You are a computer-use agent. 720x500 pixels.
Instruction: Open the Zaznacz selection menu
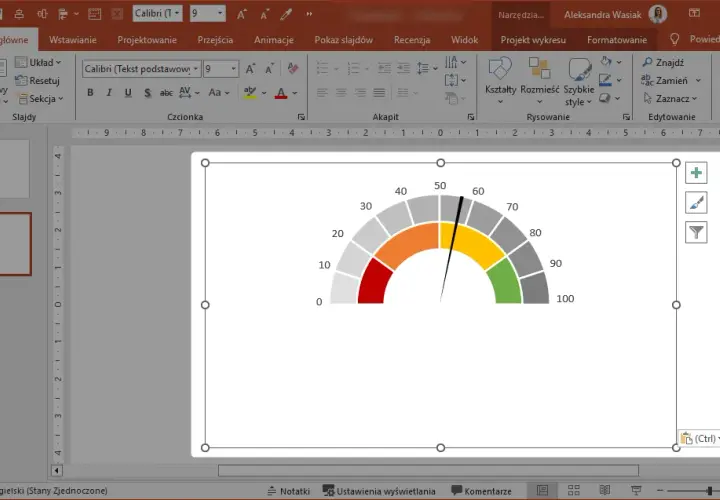[670, 98]
